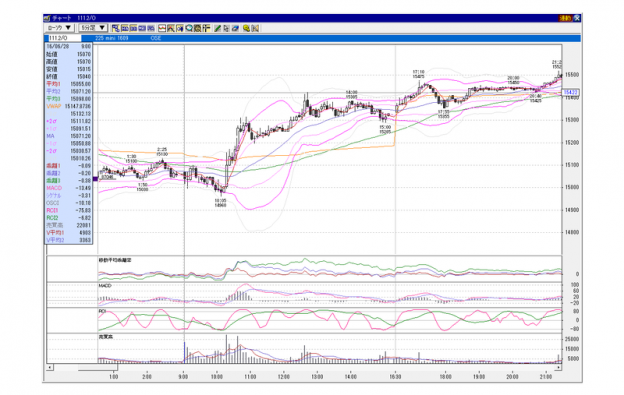Screen dimensions: 624x395
Task: Click the yellow key icon
Action: [x=247, y=28]
